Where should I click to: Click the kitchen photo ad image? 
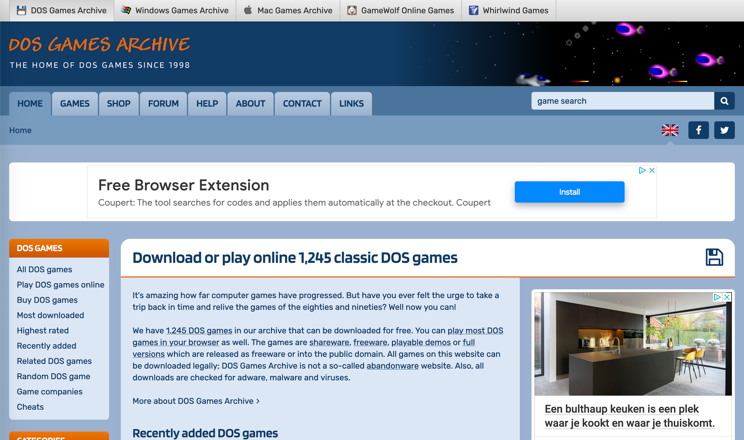click(x=633, y=344)
